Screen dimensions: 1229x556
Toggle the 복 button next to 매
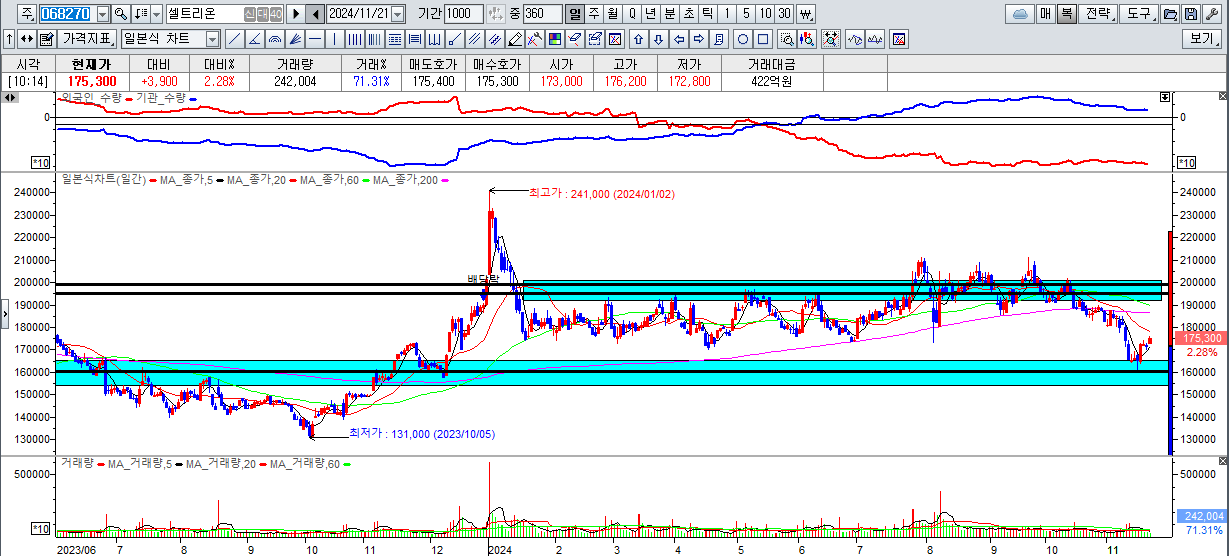1067,14
